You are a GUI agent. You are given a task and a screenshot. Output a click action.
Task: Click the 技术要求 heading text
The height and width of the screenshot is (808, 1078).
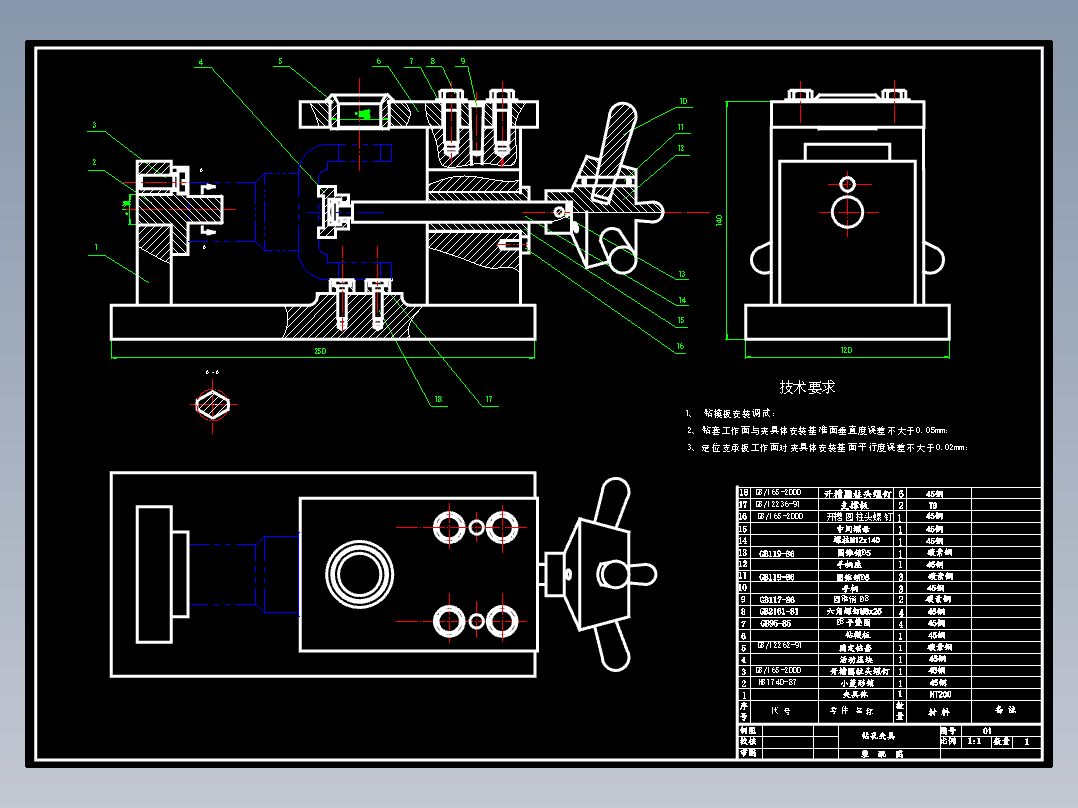807,387
